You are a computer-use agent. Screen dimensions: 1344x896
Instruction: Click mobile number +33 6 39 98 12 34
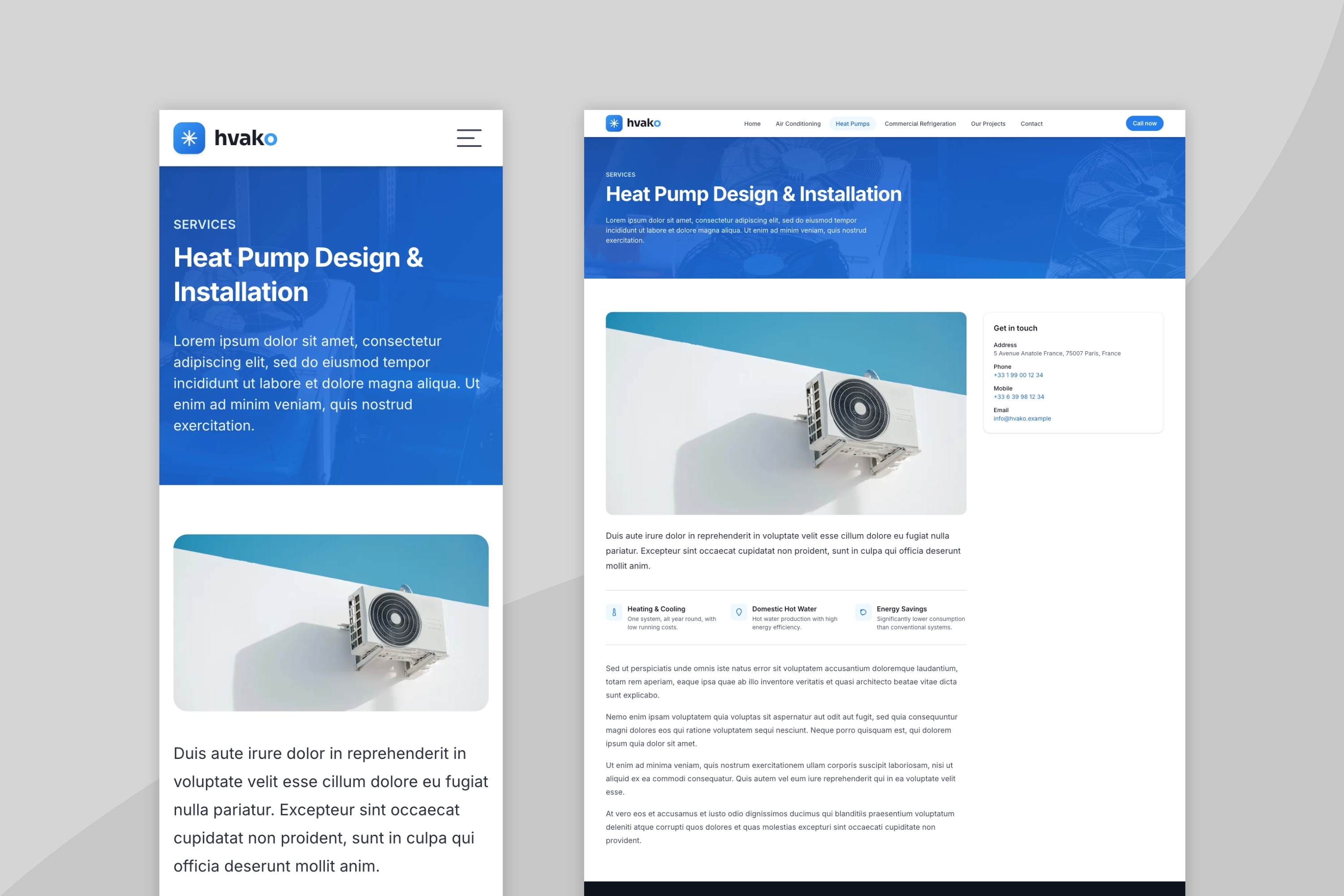click(1018, 396)
